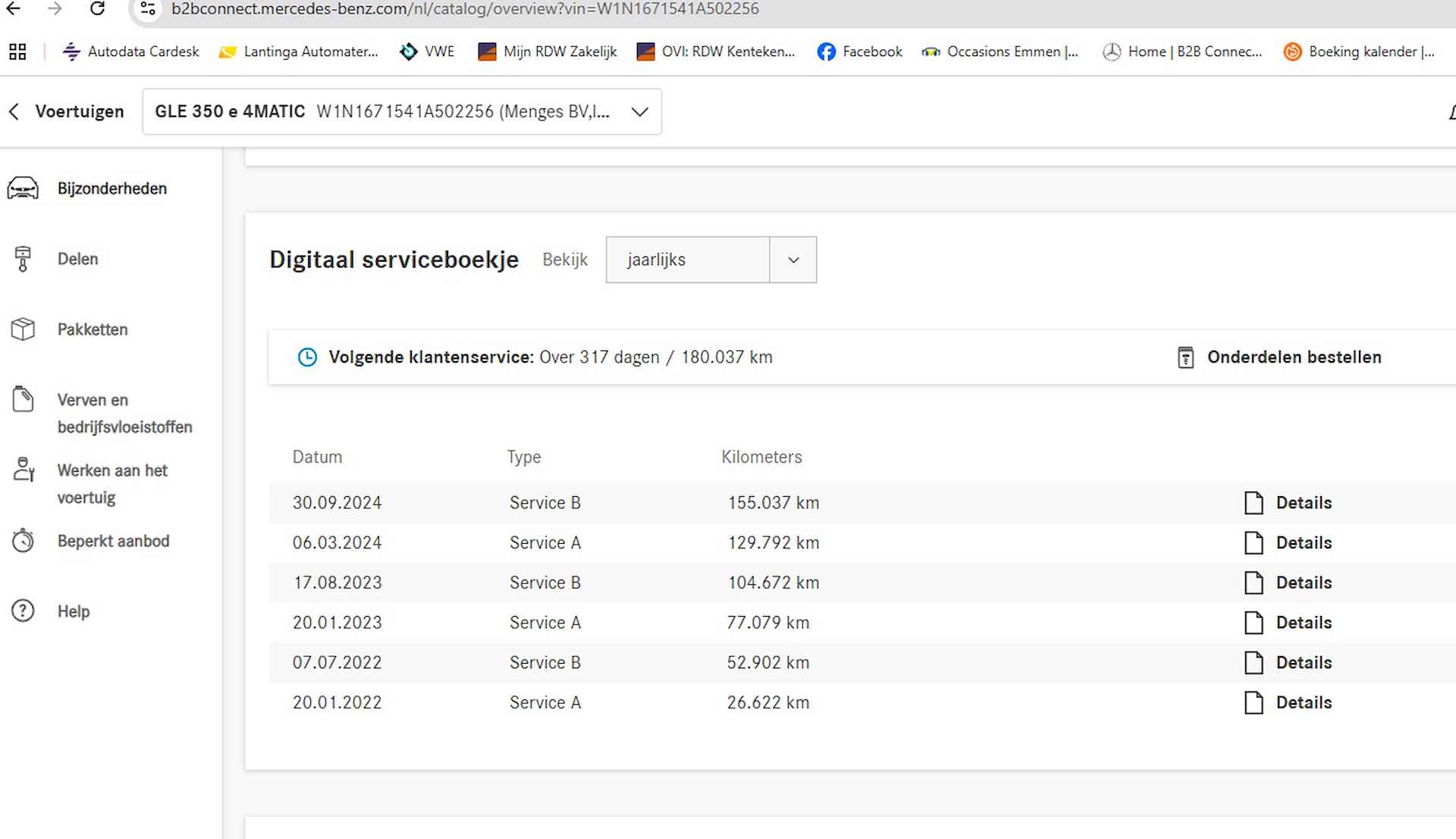Click the mechanic icon for Werken aan voertuig
This screenshot has height=839, width=1456.
point(24,470)
